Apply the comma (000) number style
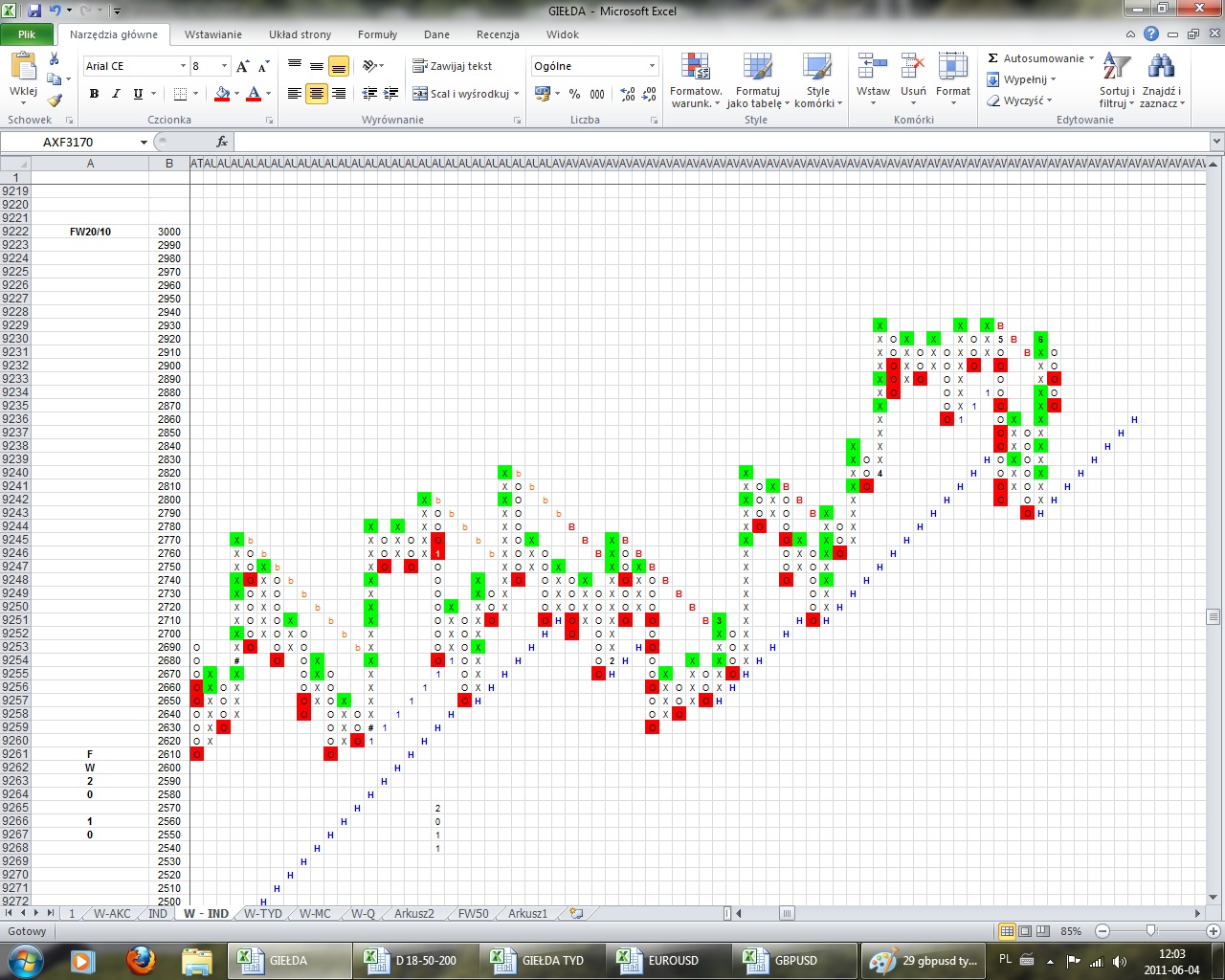1225x980 pixels. point(597,94)
